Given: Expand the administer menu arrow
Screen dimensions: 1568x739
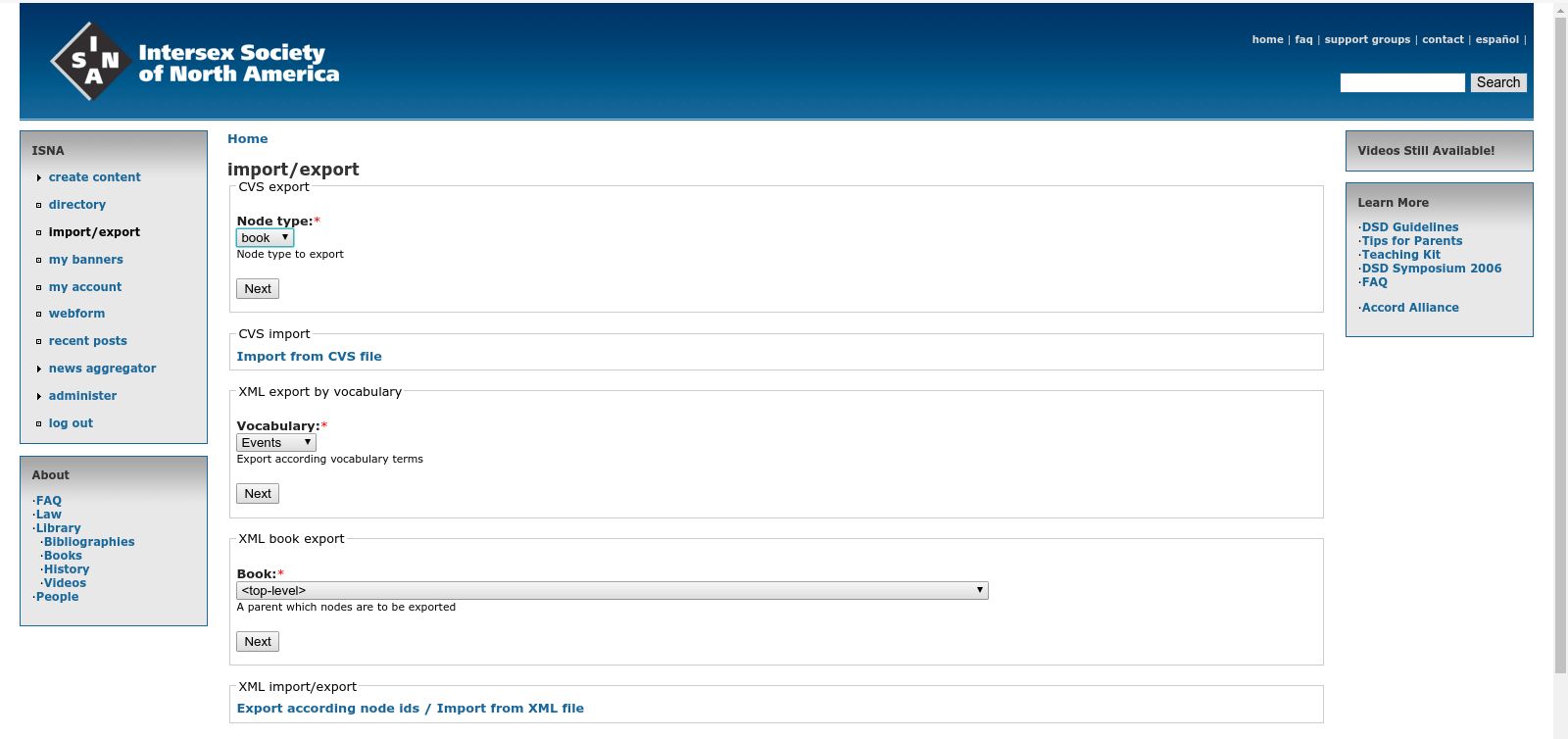Looking at the screenshot, I should pyautogui.click(x=38, y=396).
